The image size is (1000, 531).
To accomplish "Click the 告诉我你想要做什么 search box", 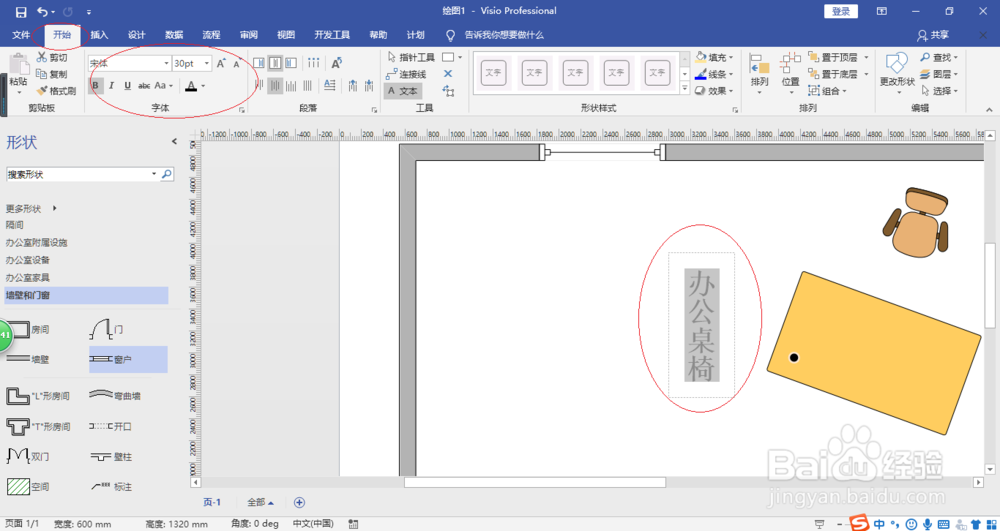I will tap(504, 35).
